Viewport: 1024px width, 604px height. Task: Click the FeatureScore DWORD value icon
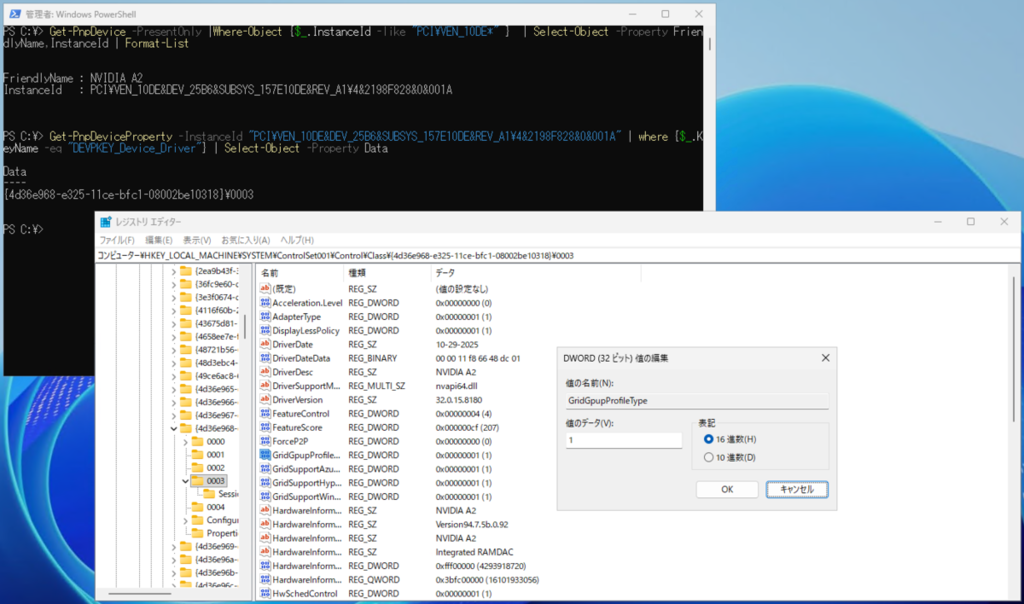pos(265,427)
